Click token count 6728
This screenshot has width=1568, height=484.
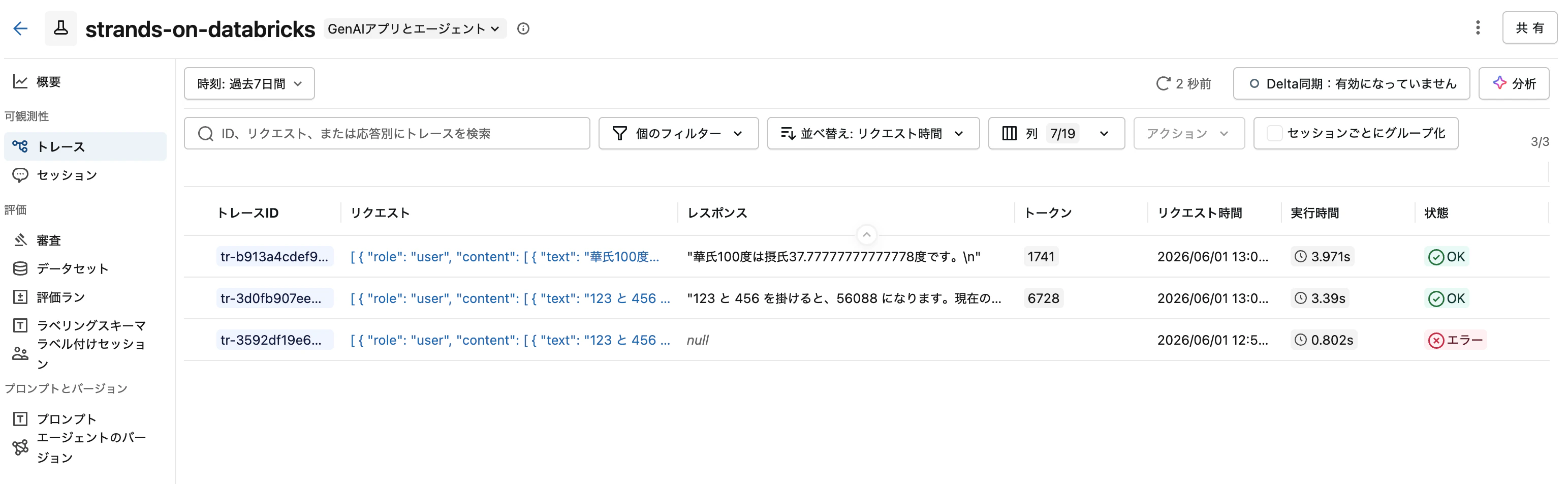tap(1043, 298)
